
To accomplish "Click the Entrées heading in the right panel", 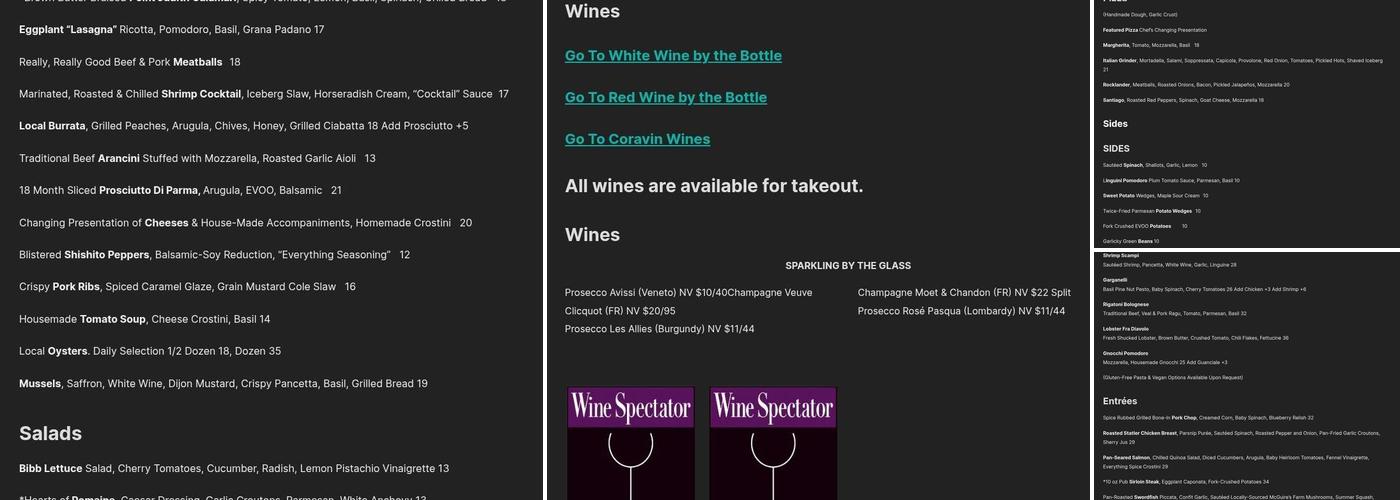I will (1119, 401).
